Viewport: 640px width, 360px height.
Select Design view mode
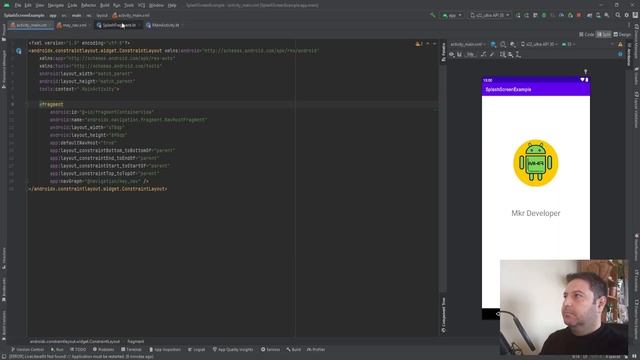[x=622, y=35]
